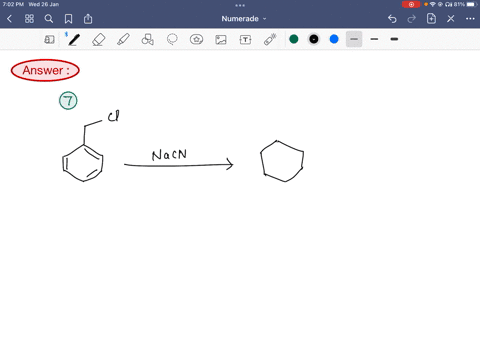Viewport: 480px width, 360px height.
Task: Toggle read-only mode icon
Action: (49, 40)
